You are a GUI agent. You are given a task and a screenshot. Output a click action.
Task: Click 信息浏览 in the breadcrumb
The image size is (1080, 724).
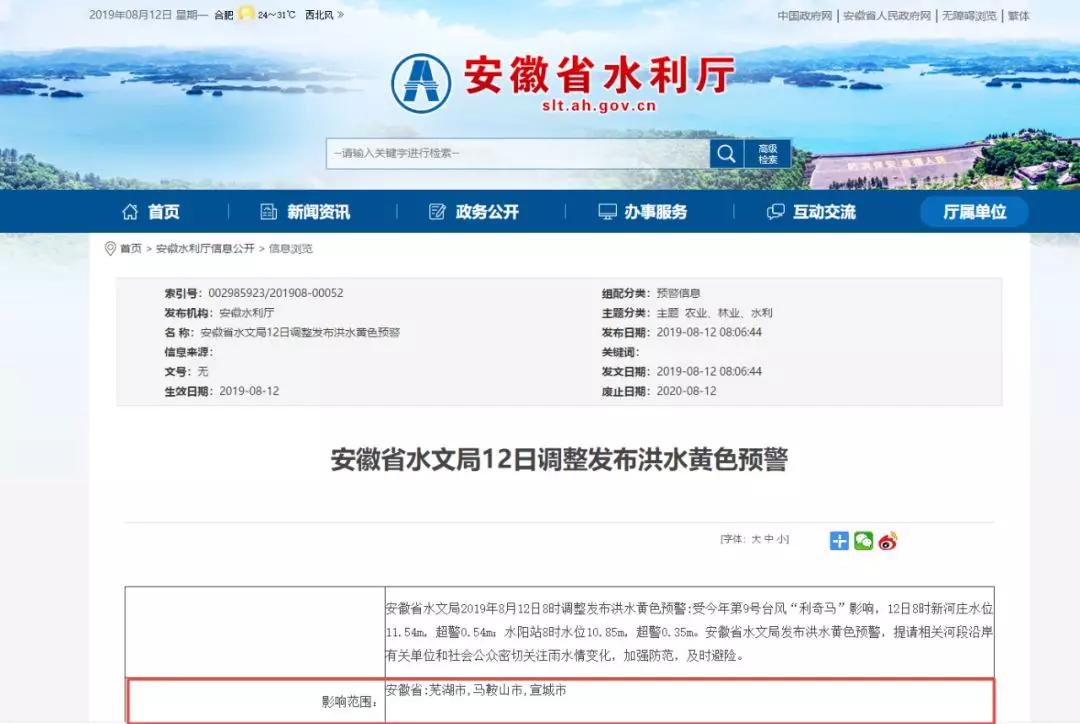[291, 249]
